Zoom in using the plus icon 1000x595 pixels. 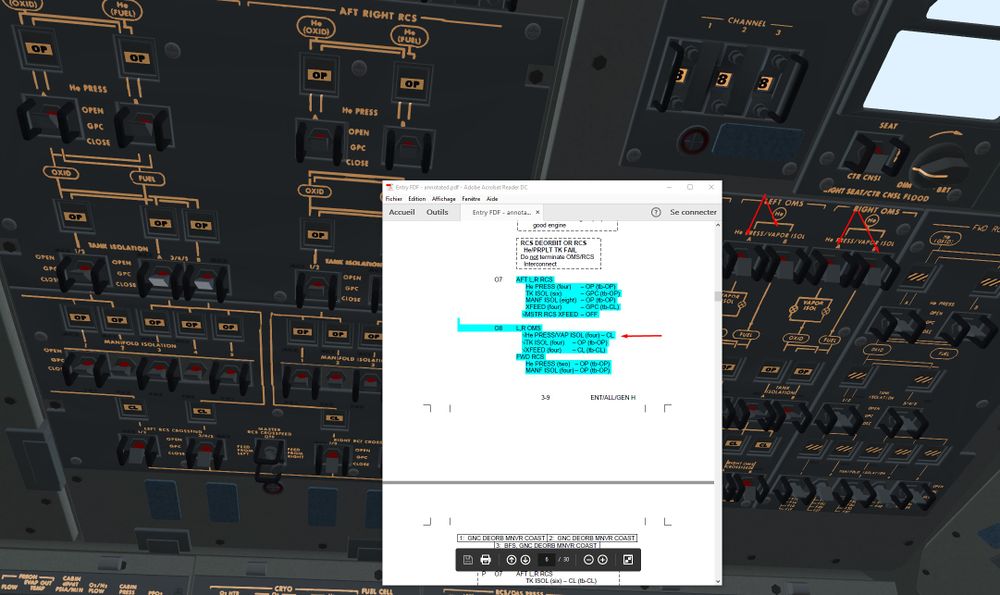pos(603,560)
